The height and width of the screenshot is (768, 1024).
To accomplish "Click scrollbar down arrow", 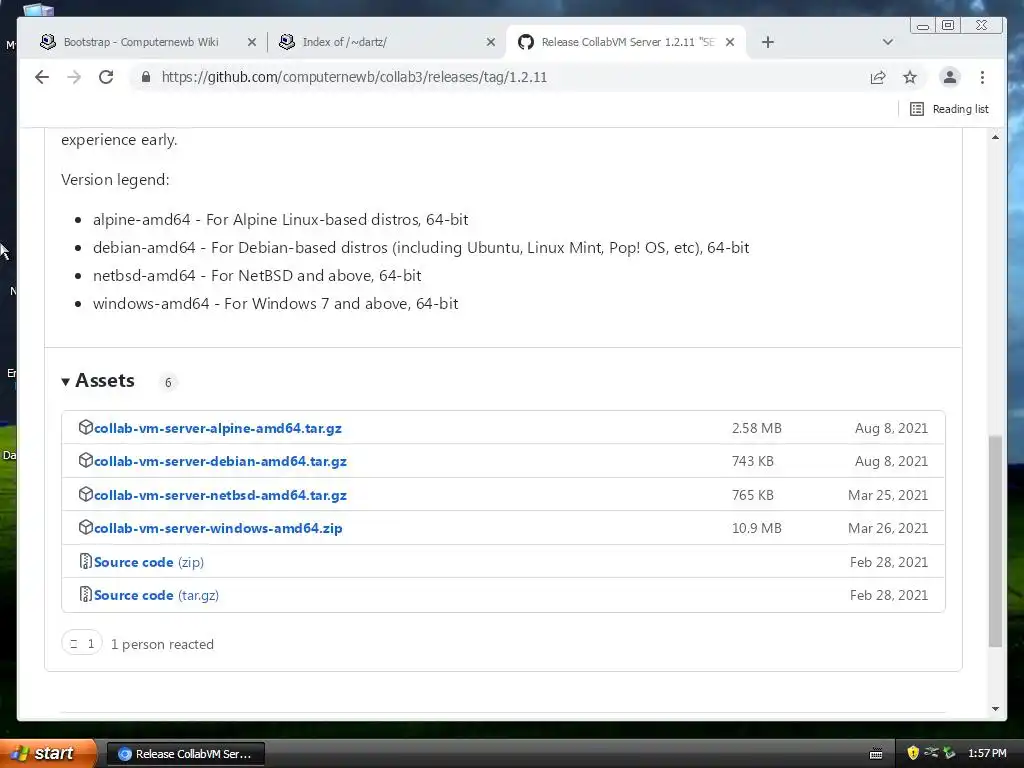I will (x=995, y=709).
